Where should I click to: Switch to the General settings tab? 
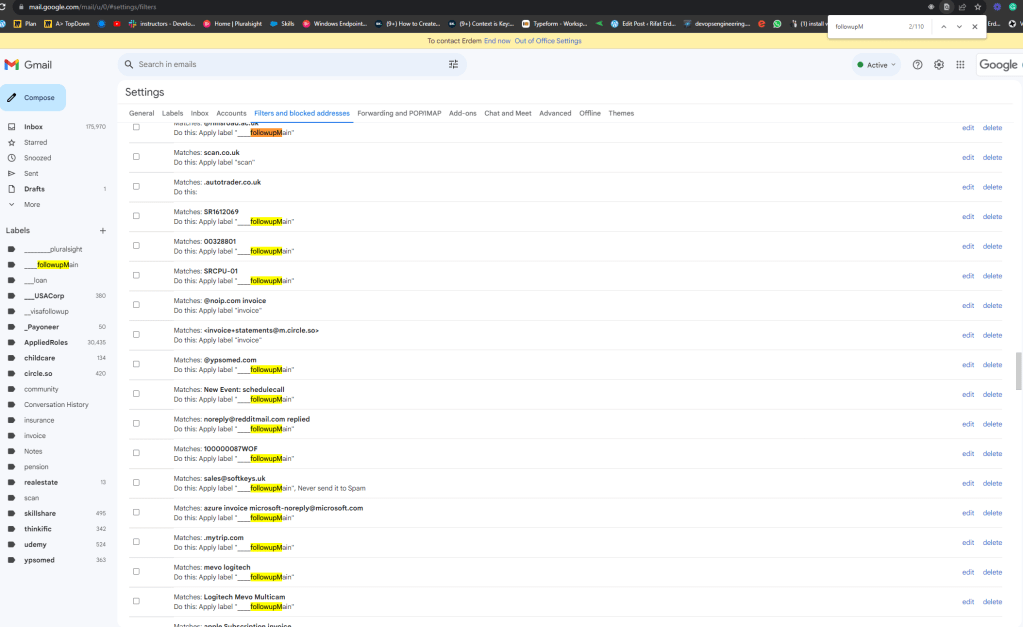click(x=142, y=114)
